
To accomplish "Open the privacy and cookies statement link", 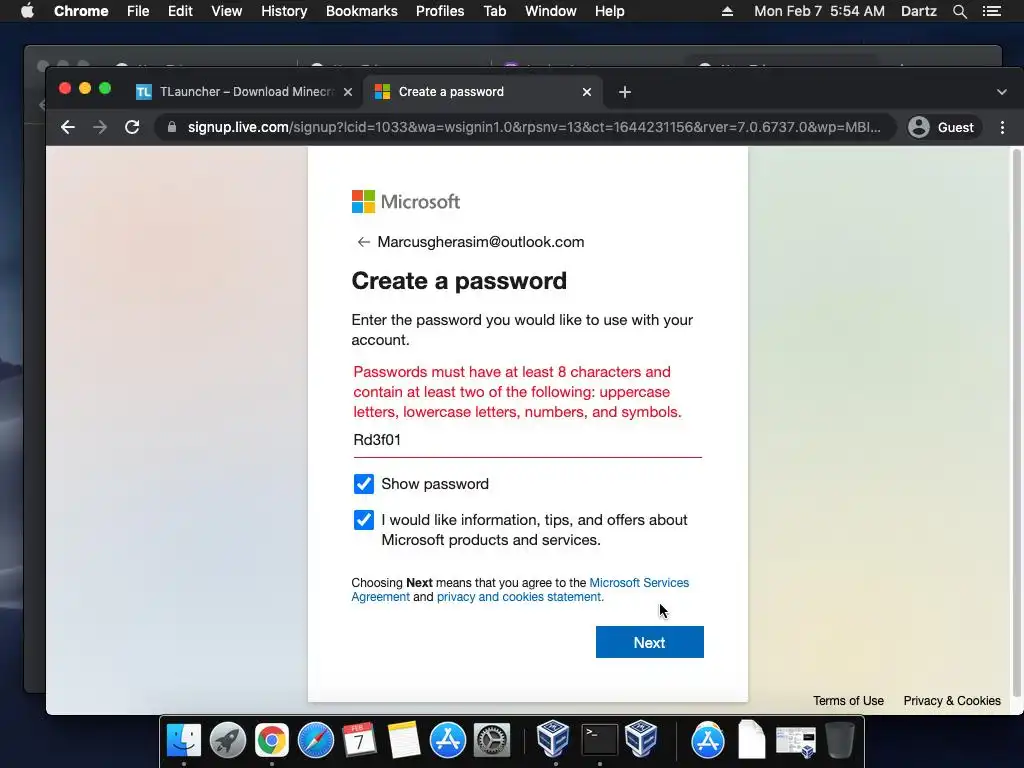I will tap(520, 597).
